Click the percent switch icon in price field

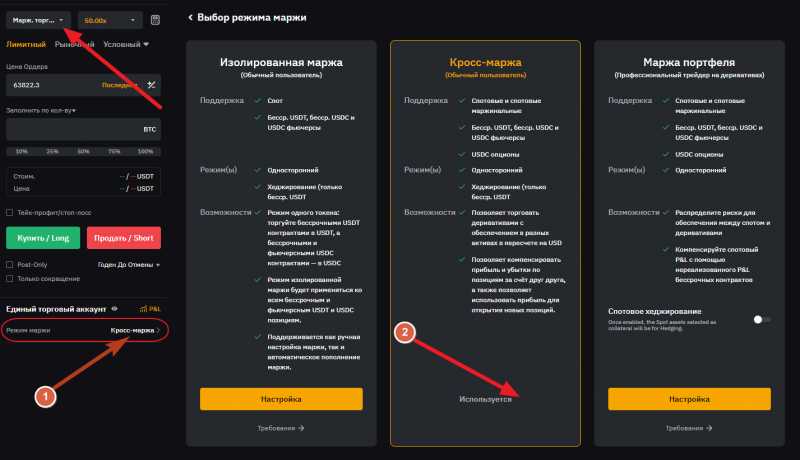151,85
